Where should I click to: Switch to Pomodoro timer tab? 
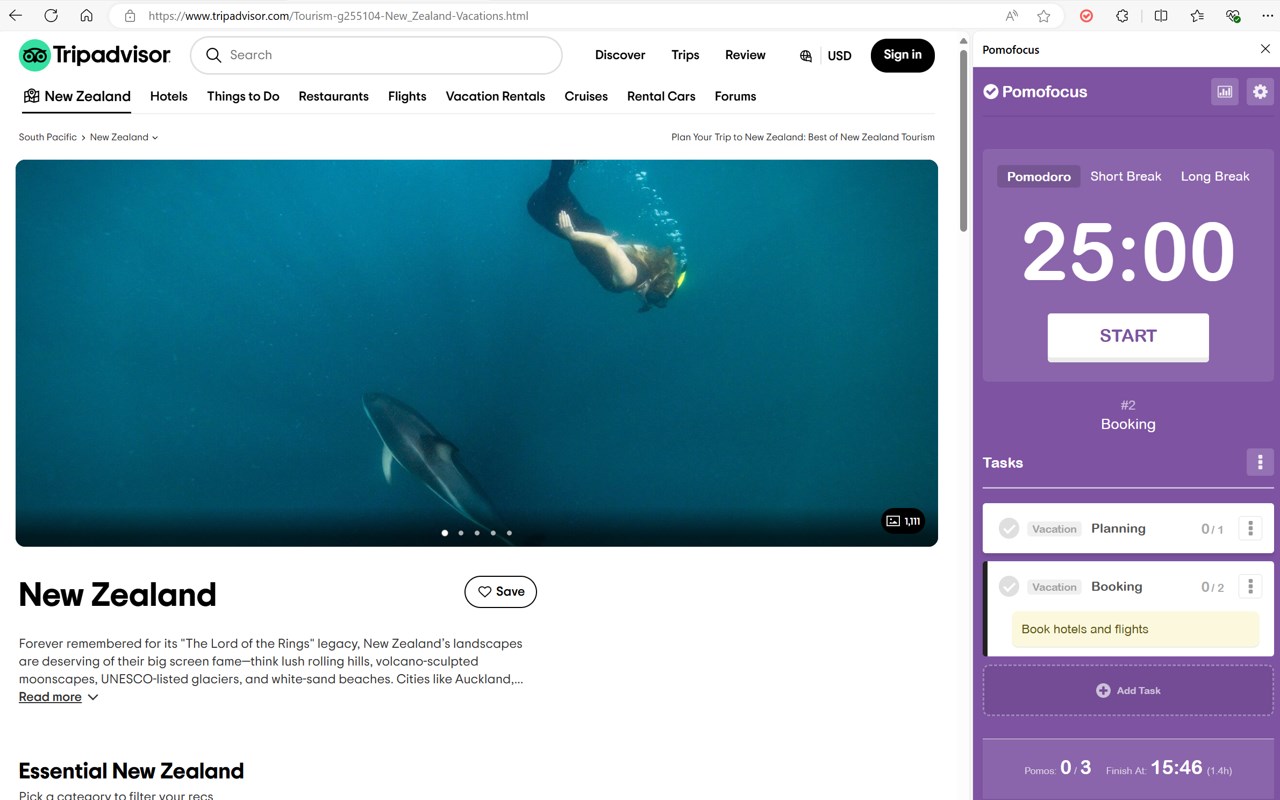(x=1038, y=176)
